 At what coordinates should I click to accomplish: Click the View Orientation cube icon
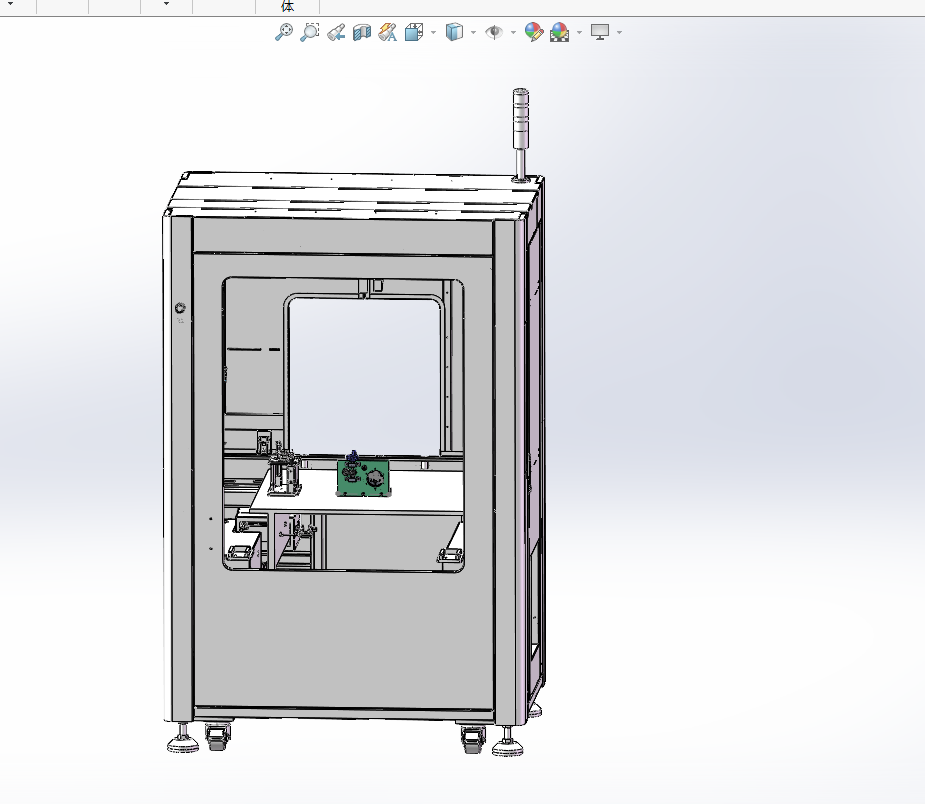pos(414,32)
